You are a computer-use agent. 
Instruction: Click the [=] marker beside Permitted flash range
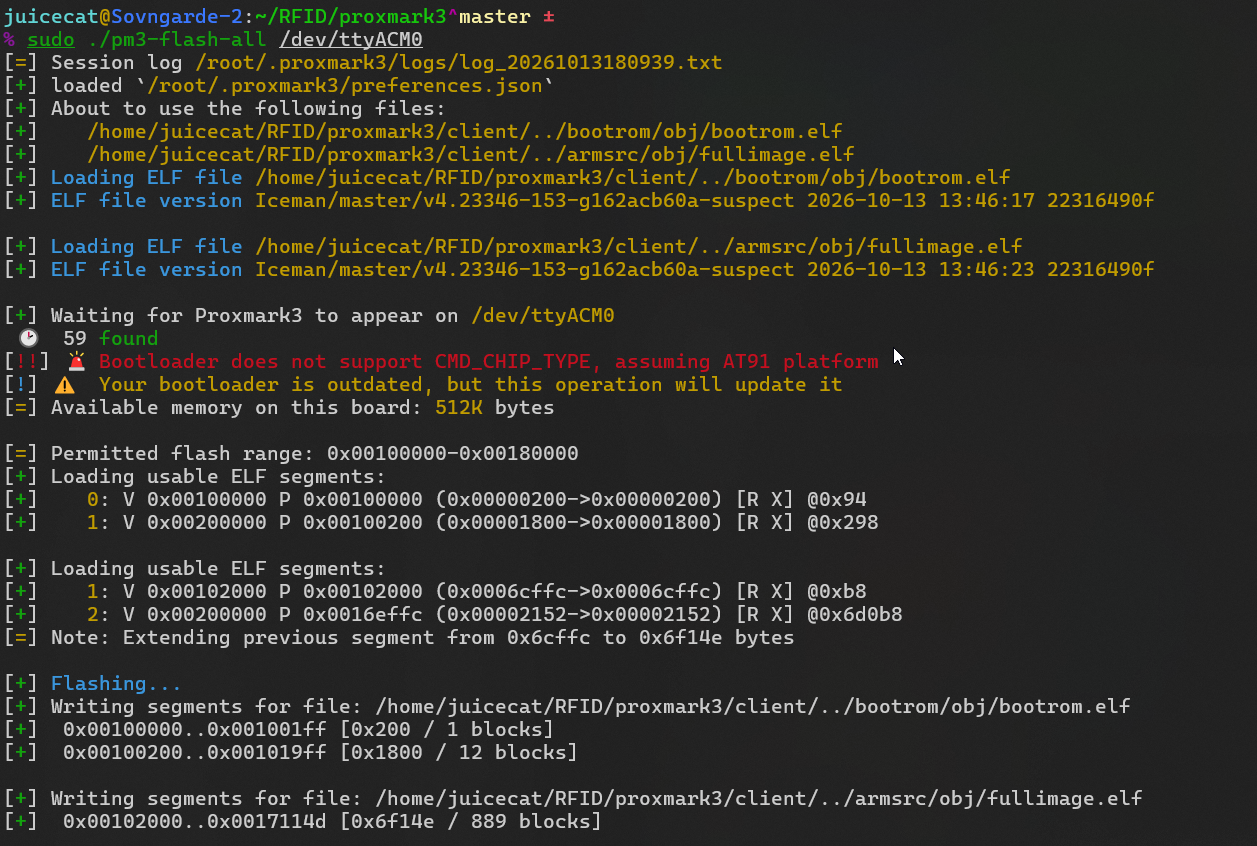pyautogui.click(x=20, y=453)
